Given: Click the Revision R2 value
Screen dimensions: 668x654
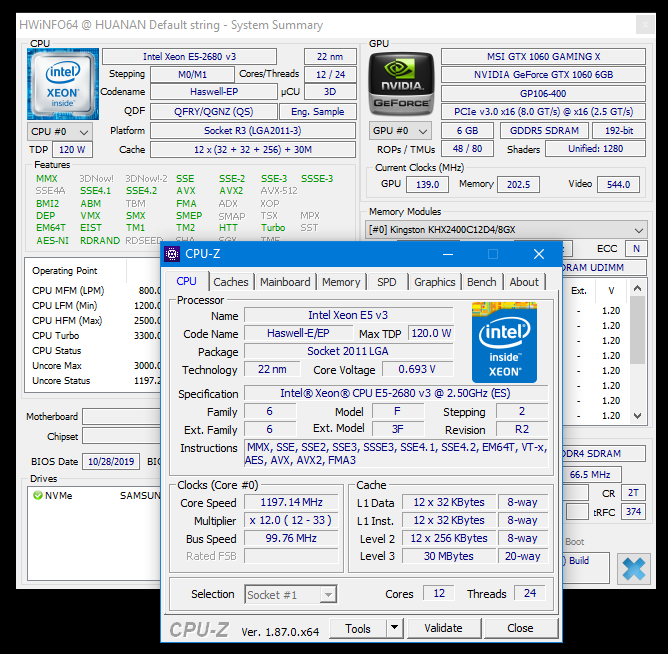Looking at the screenshot, I should tap(522, 429).
